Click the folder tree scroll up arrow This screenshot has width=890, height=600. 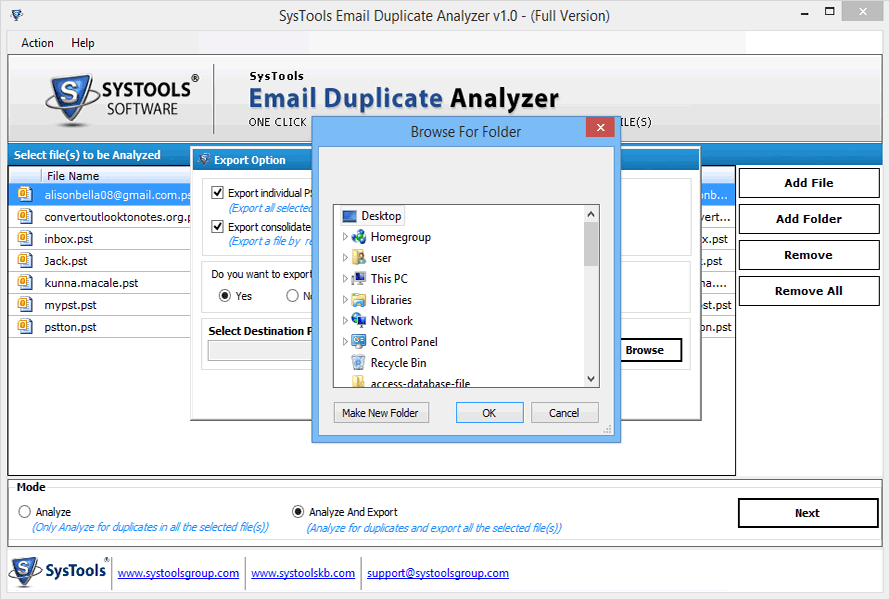click(x=590, y=214)
